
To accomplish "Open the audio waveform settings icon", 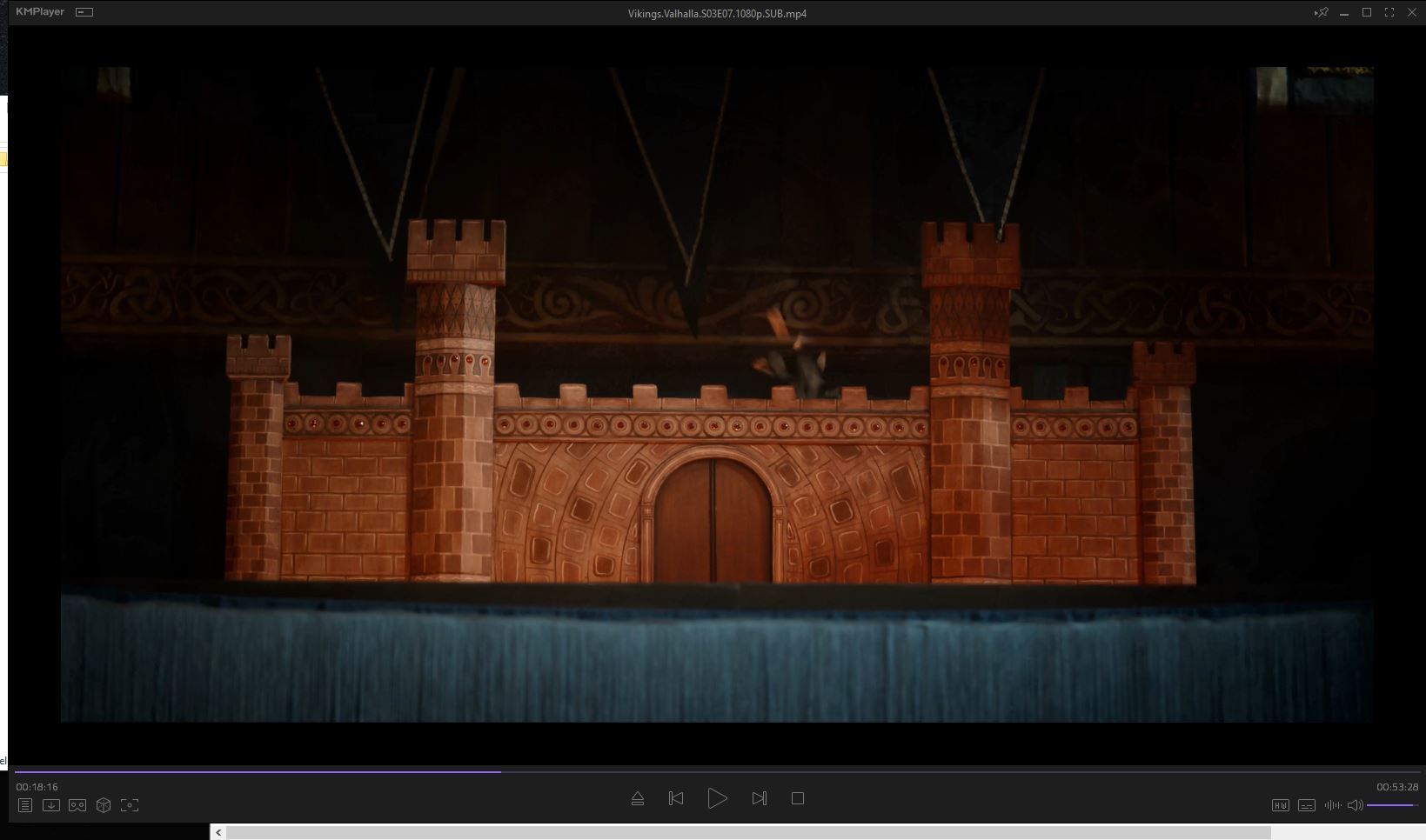I will point(1332,805).
